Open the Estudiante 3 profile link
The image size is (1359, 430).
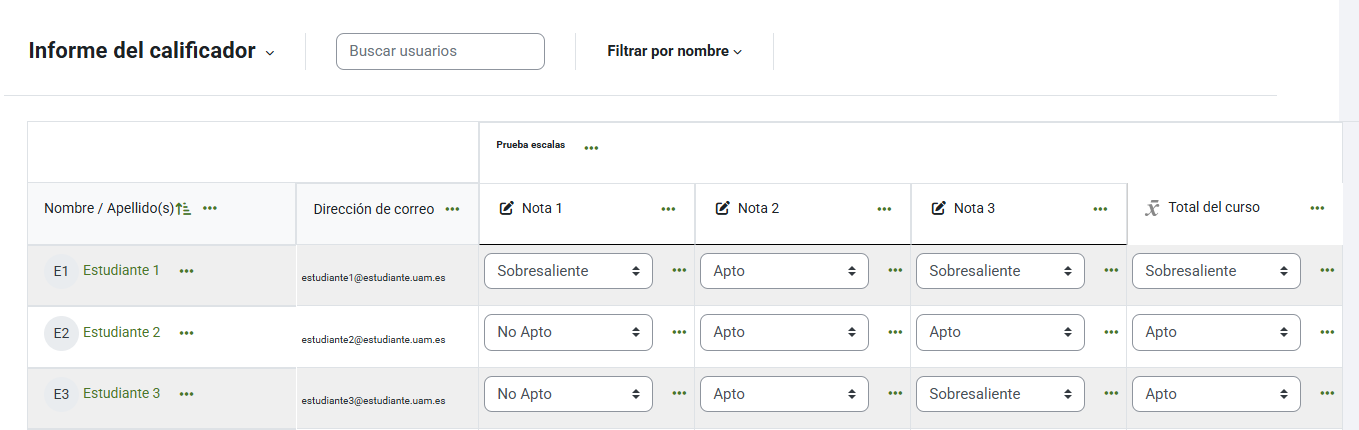point(121,393)
